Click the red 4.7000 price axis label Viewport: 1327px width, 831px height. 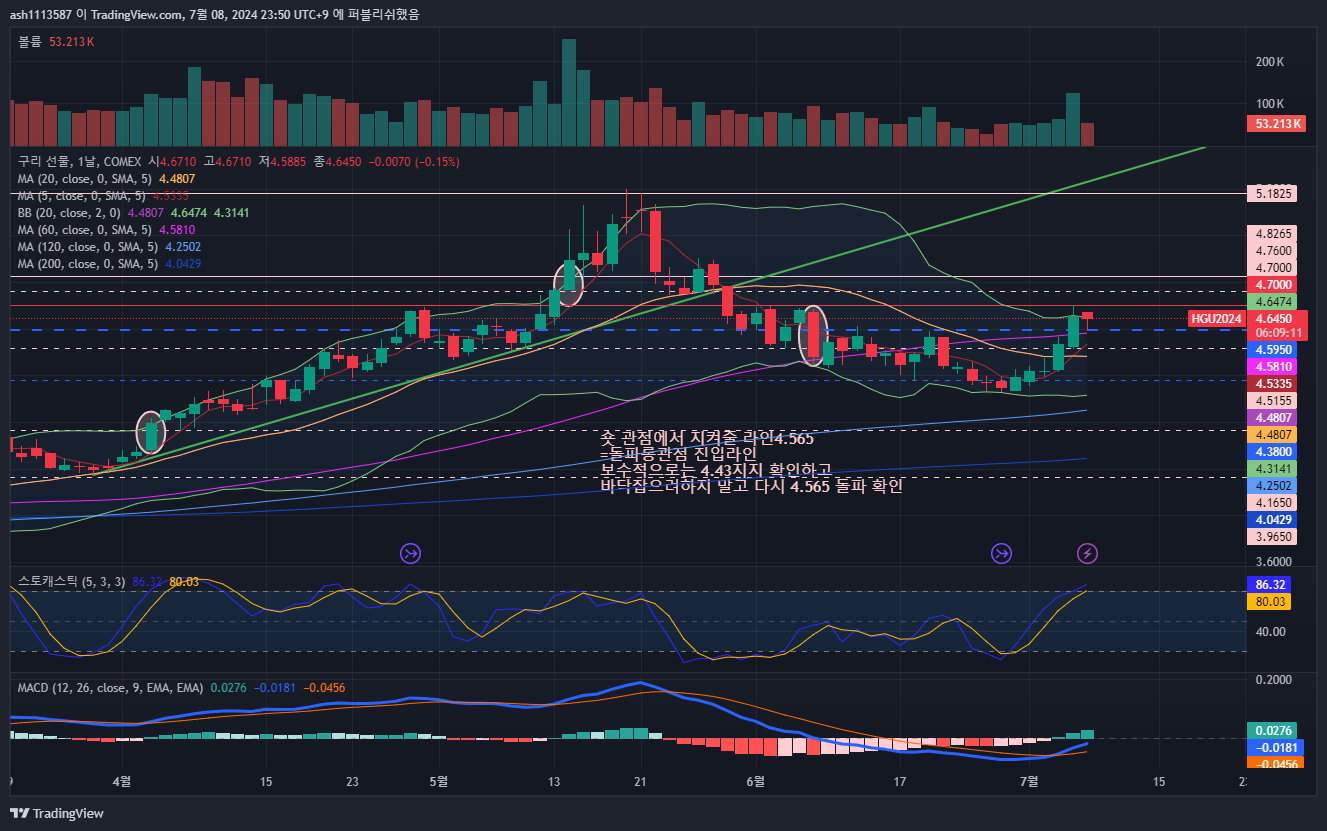[1274, 285]
